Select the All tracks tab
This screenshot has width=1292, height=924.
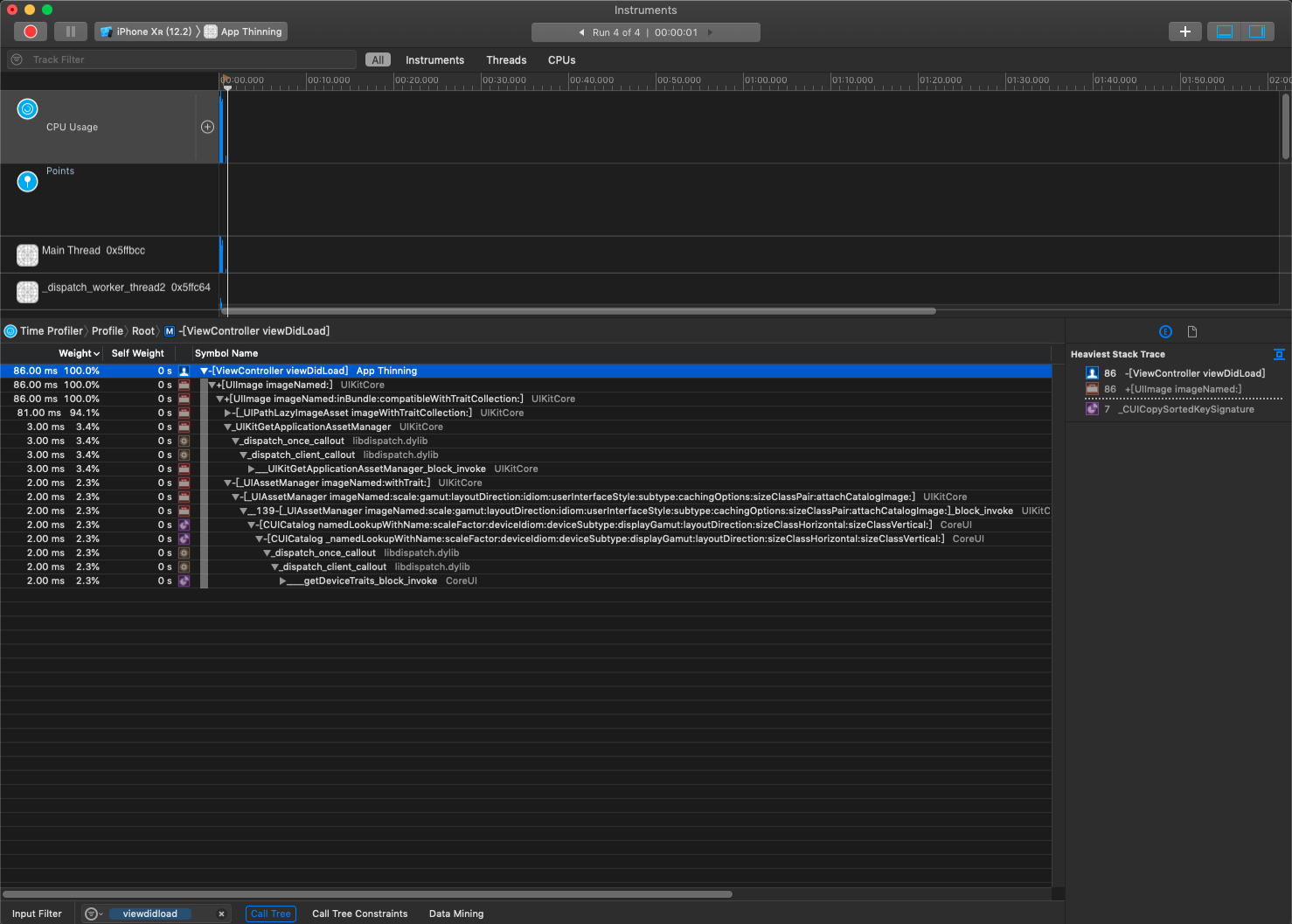click(x=378, y=60)
